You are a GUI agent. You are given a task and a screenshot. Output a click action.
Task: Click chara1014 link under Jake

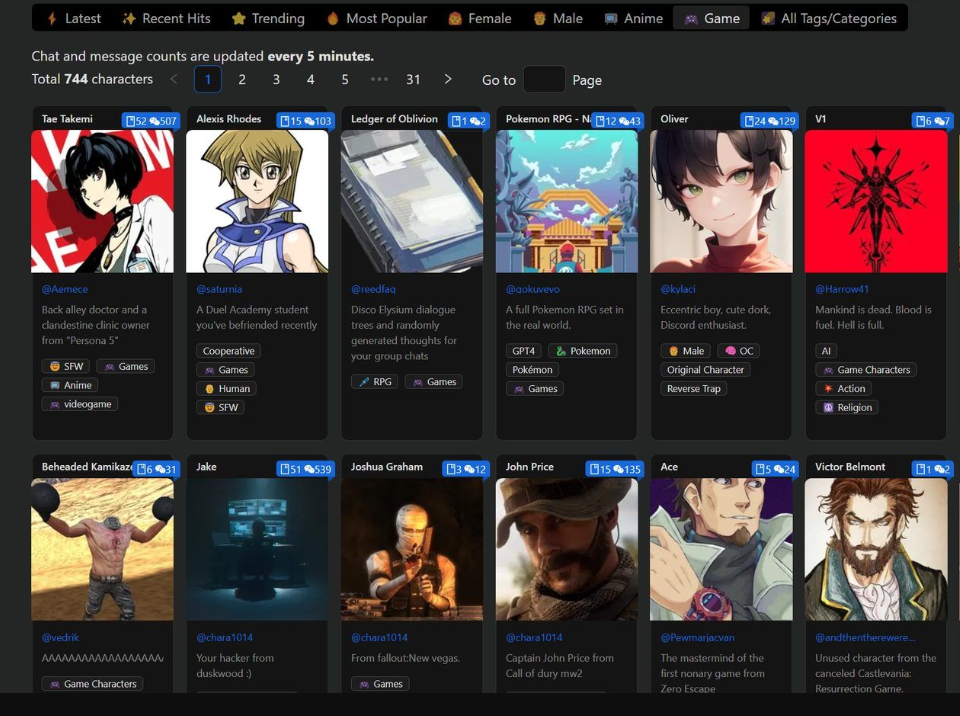coord(225,638)
